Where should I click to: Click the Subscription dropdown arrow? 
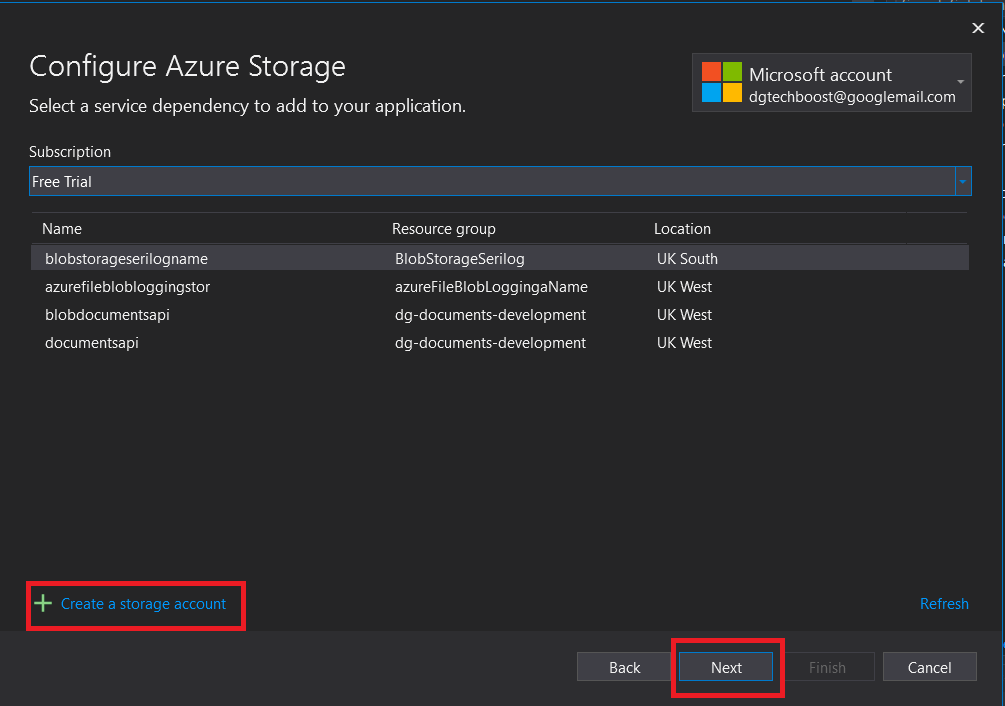pyautogui.click(x=963, y=182)
